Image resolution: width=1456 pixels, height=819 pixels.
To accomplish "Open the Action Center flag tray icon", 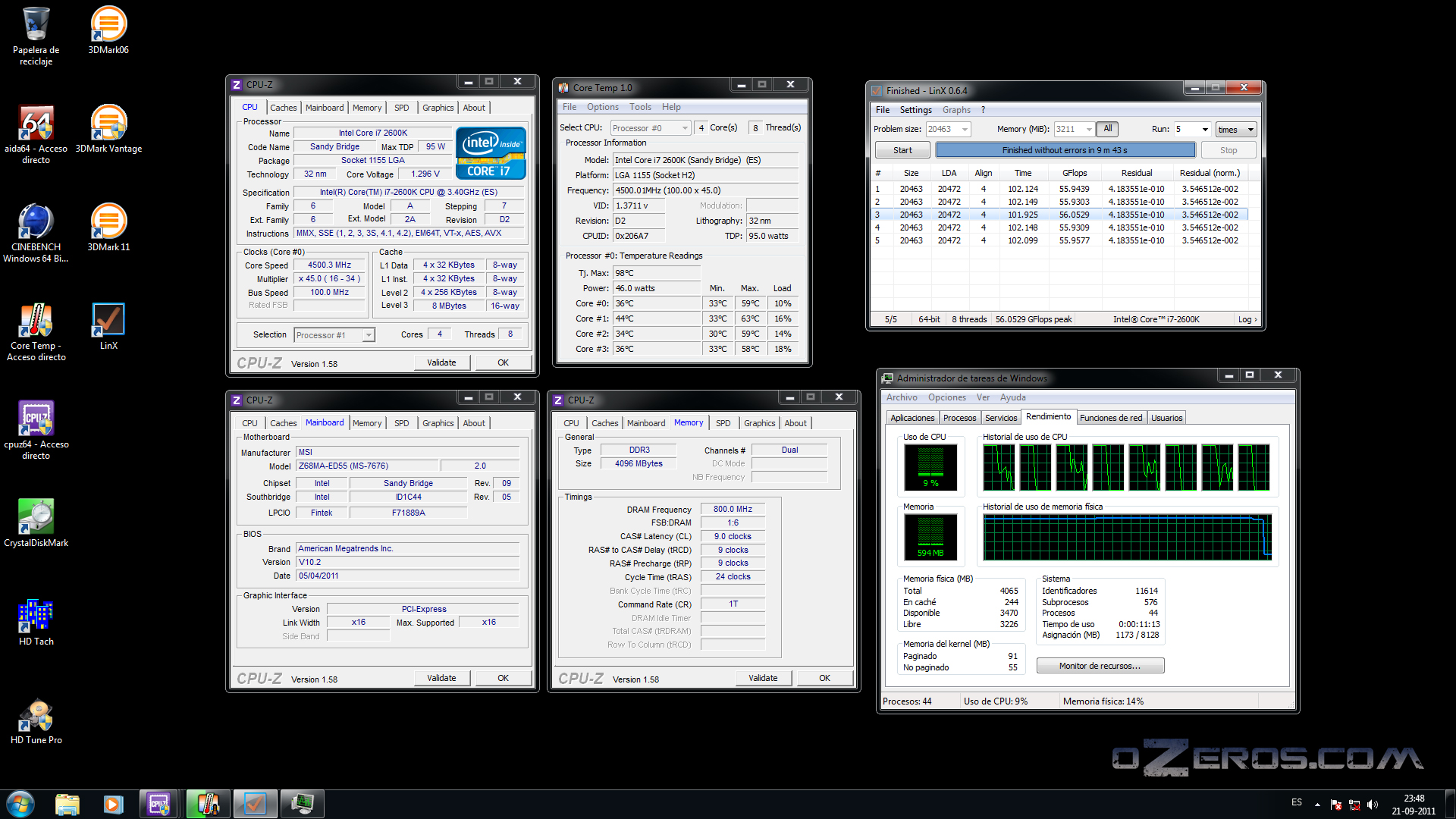I will (x=1335, y=805).
